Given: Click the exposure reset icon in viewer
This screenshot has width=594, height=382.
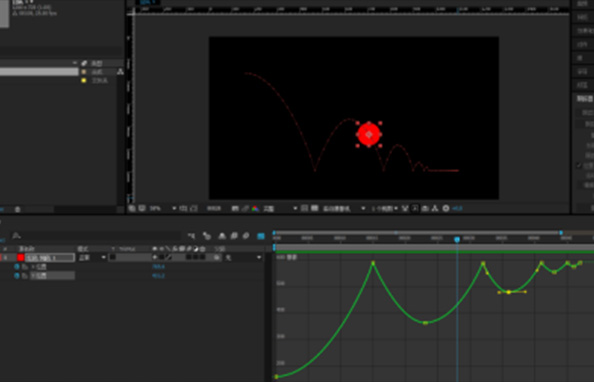Looking at the screenshot, I should click(x=446, y=208).
